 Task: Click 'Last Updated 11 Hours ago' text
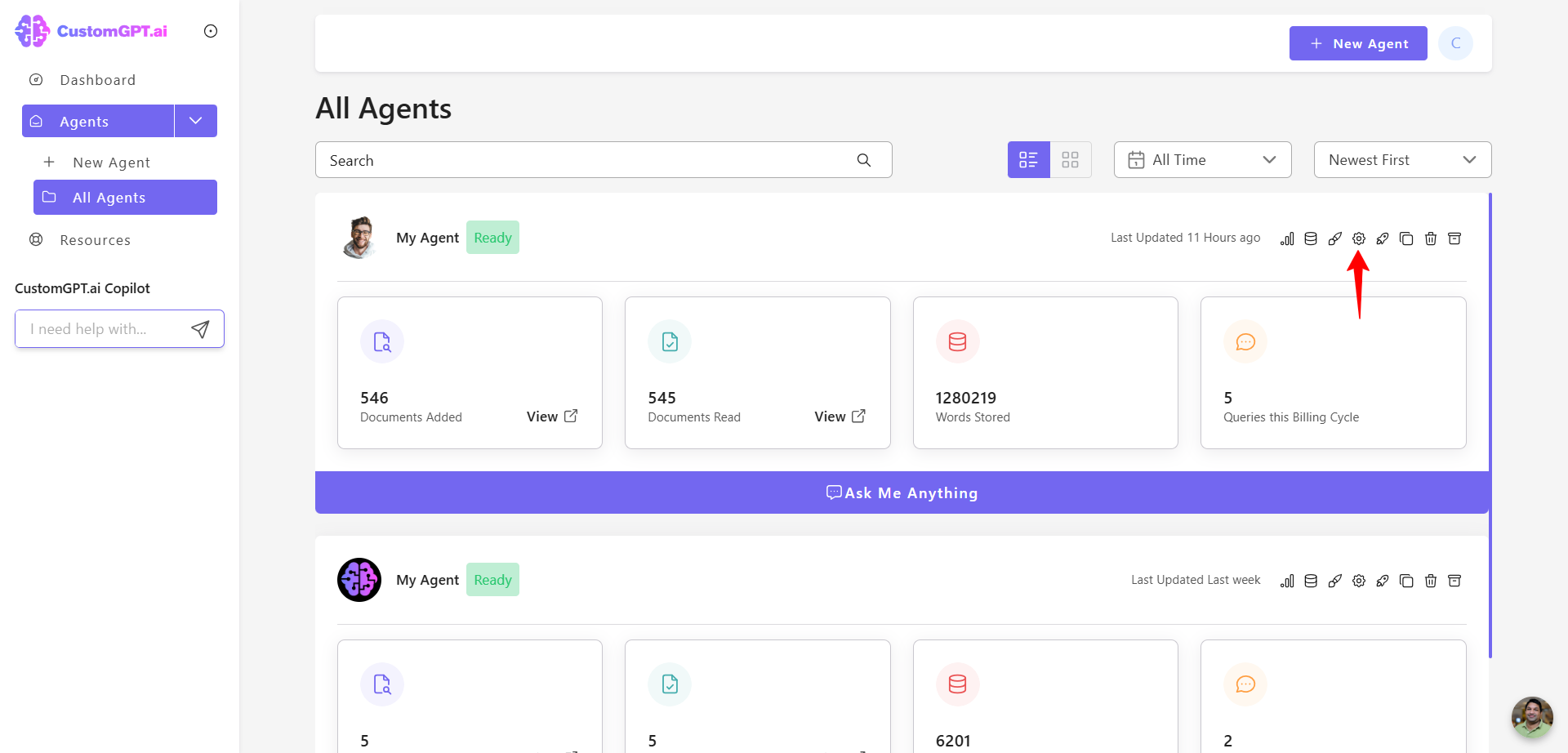1185,238
